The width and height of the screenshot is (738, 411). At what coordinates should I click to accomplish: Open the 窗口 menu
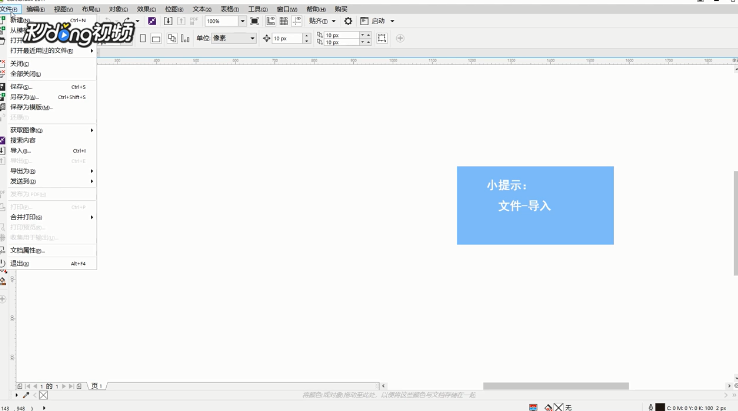point(287,9)
